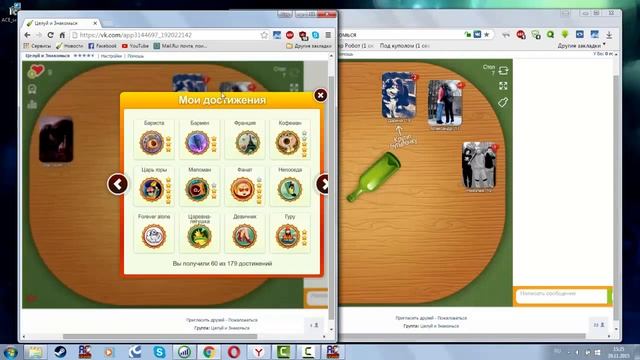Open Yandex browser from taskbar
This screenshot has height=360, width=640.
[x=259, y=352]
